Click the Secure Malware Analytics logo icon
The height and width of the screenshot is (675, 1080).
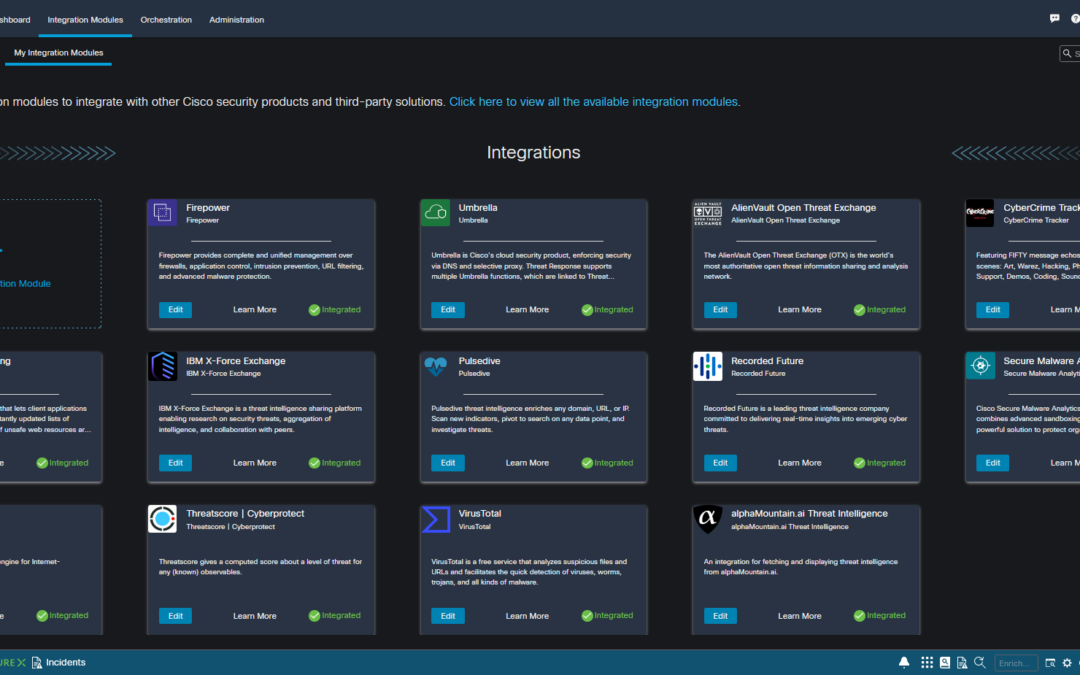click(x=980, y=366)
